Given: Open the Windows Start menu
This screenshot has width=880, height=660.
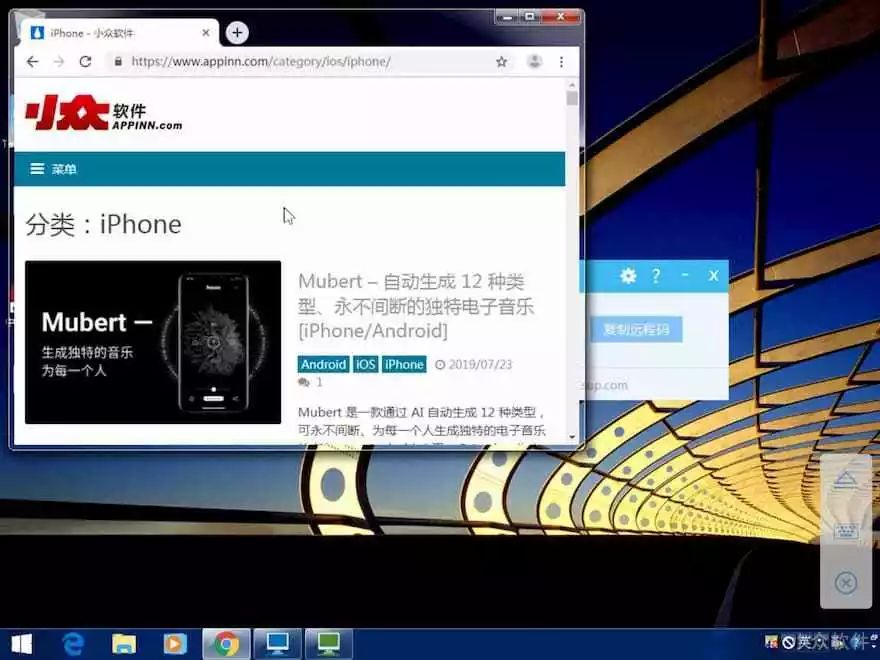Looking at the screenshot, I should tap(22, 644).
